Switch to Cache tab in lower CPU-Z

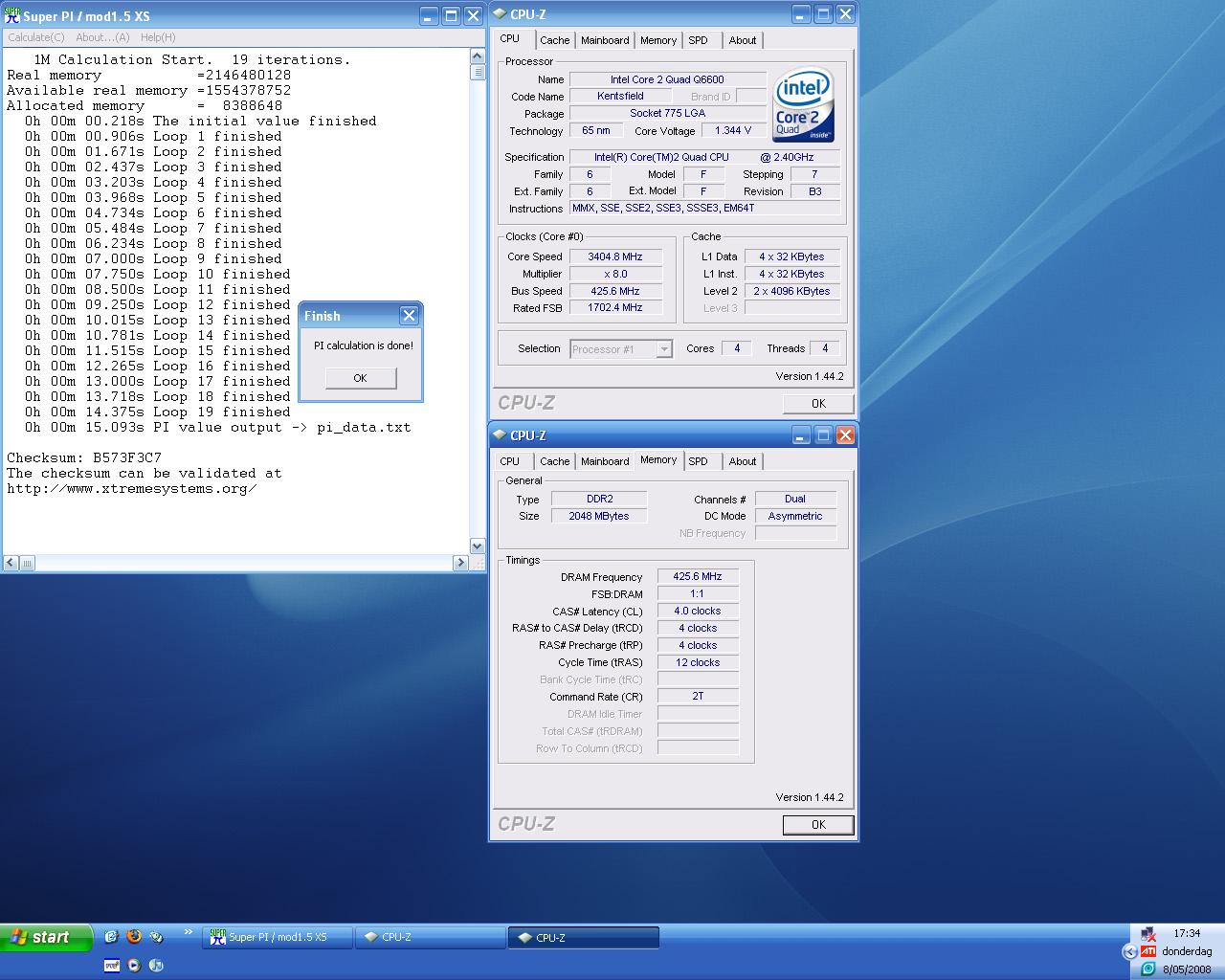tap(554, 461)
